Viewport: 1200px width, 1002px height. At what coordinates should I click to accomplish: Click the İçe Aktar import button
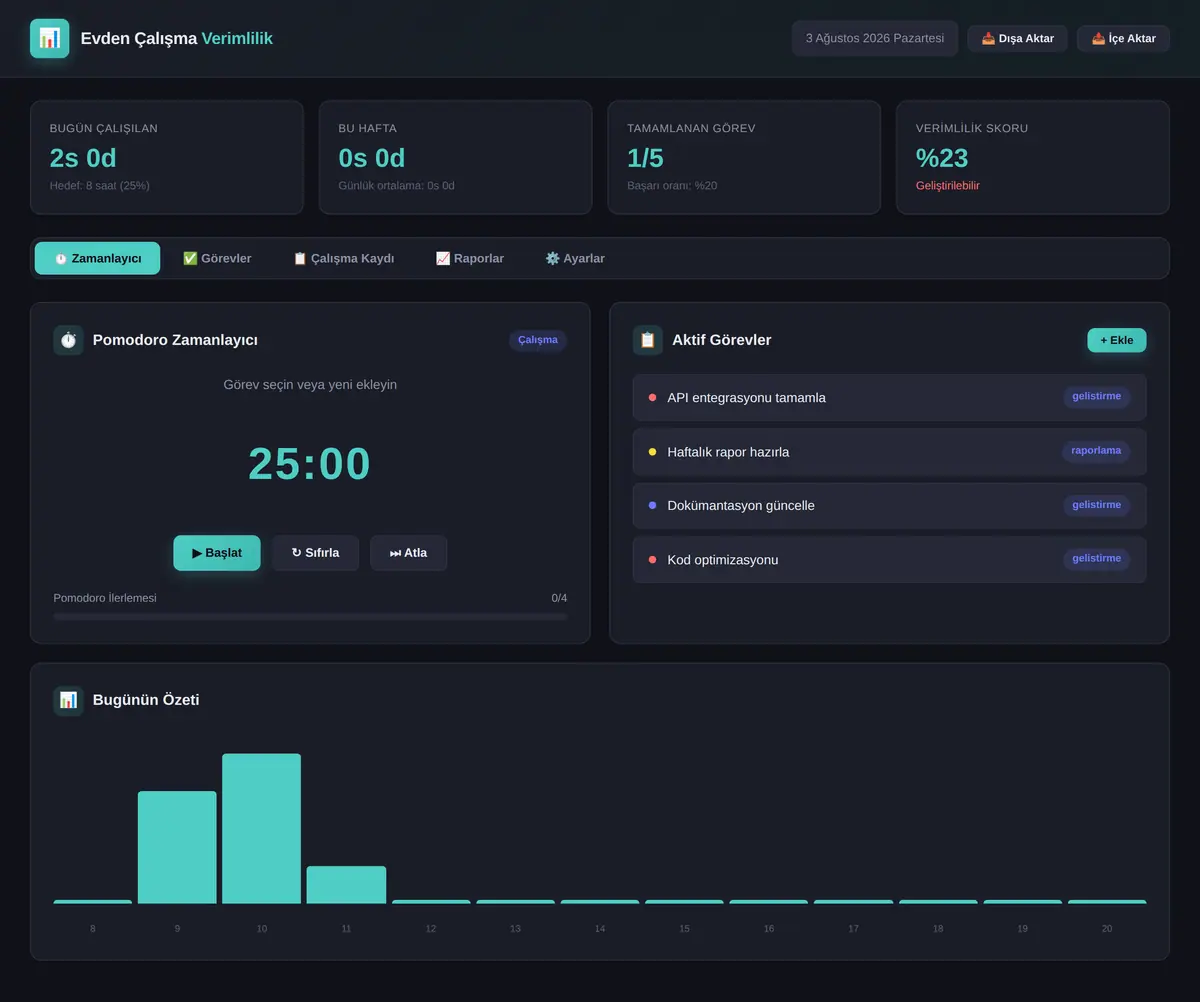(x=1123, y=39)
